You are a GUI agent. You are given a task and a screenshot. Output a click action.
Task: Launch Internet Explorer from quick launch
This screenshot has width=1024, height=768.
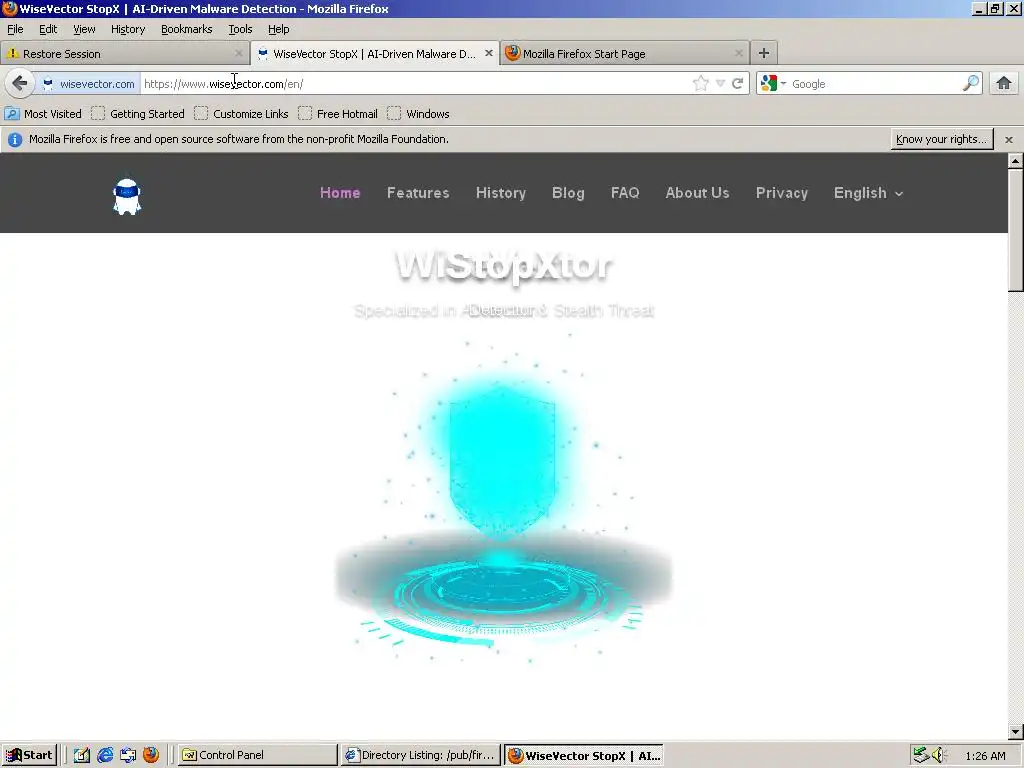(104, 755)
